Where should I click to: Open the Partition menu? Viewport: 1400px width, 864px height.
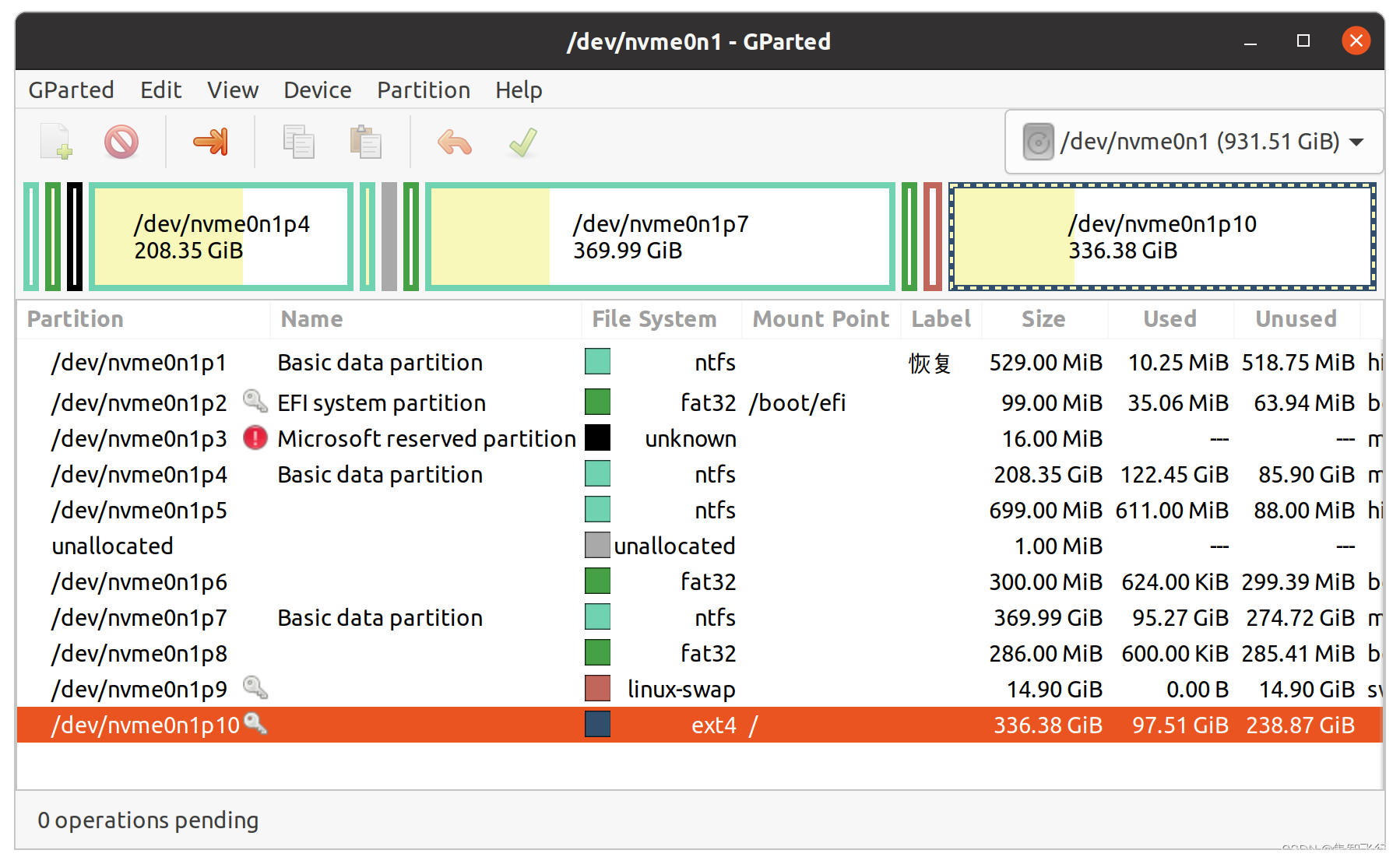pos(424,90)
